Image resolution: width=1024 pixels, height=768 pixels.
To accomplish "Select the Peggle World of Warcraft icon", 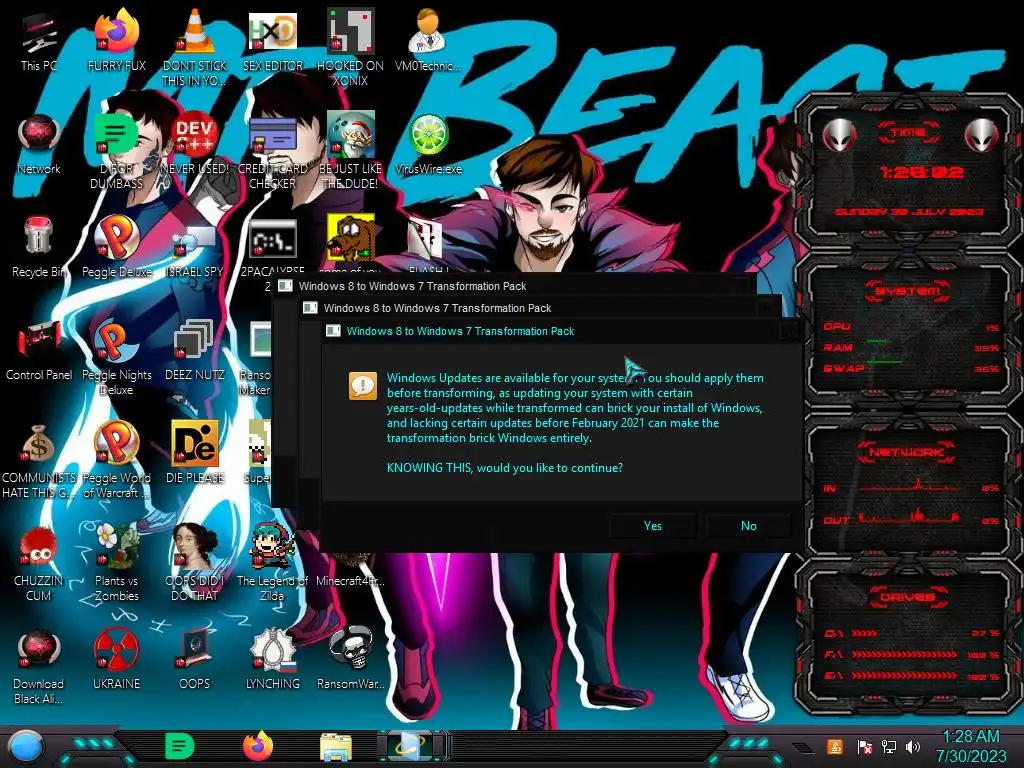I will 117,460.
